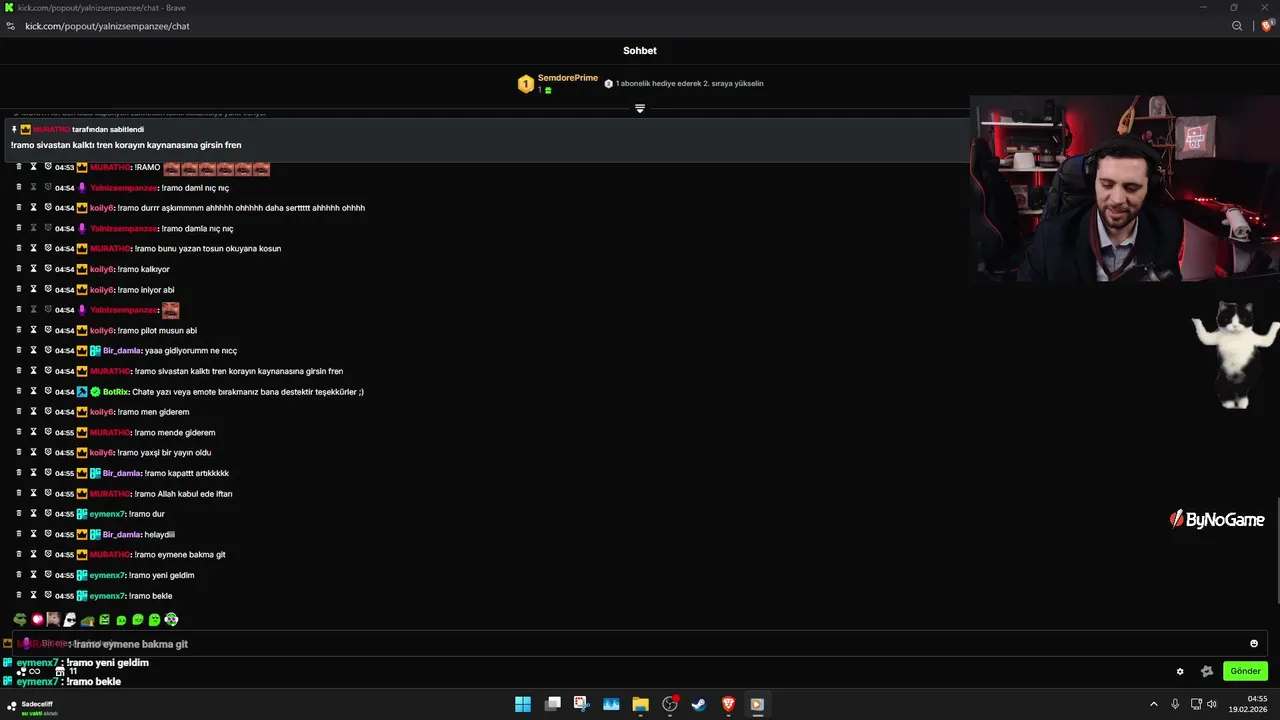1280x720 pixels.
Task: Click ban shield on "yaaa gidiyorumm ne nıcç" row
Action: pyautogui.click(x=47, y=350)
